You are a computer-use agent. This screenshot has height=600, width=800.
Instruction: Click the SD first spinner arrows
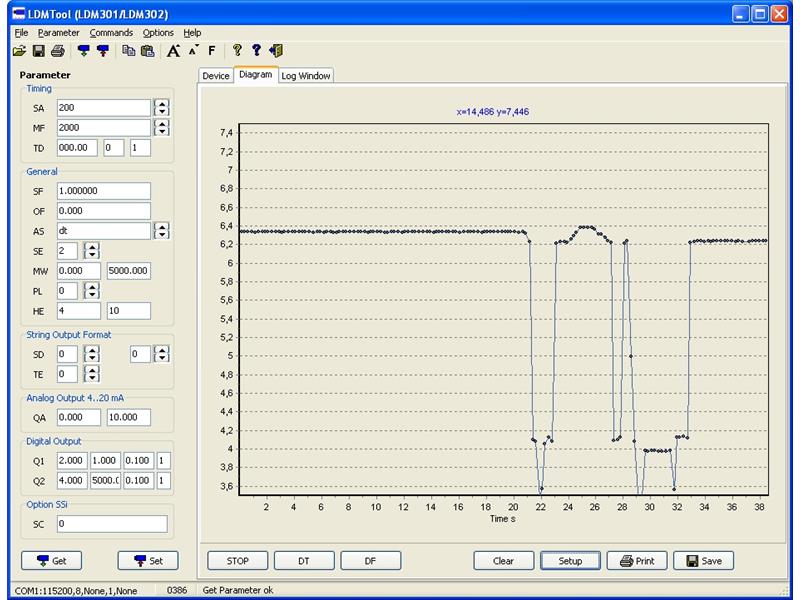92,354
